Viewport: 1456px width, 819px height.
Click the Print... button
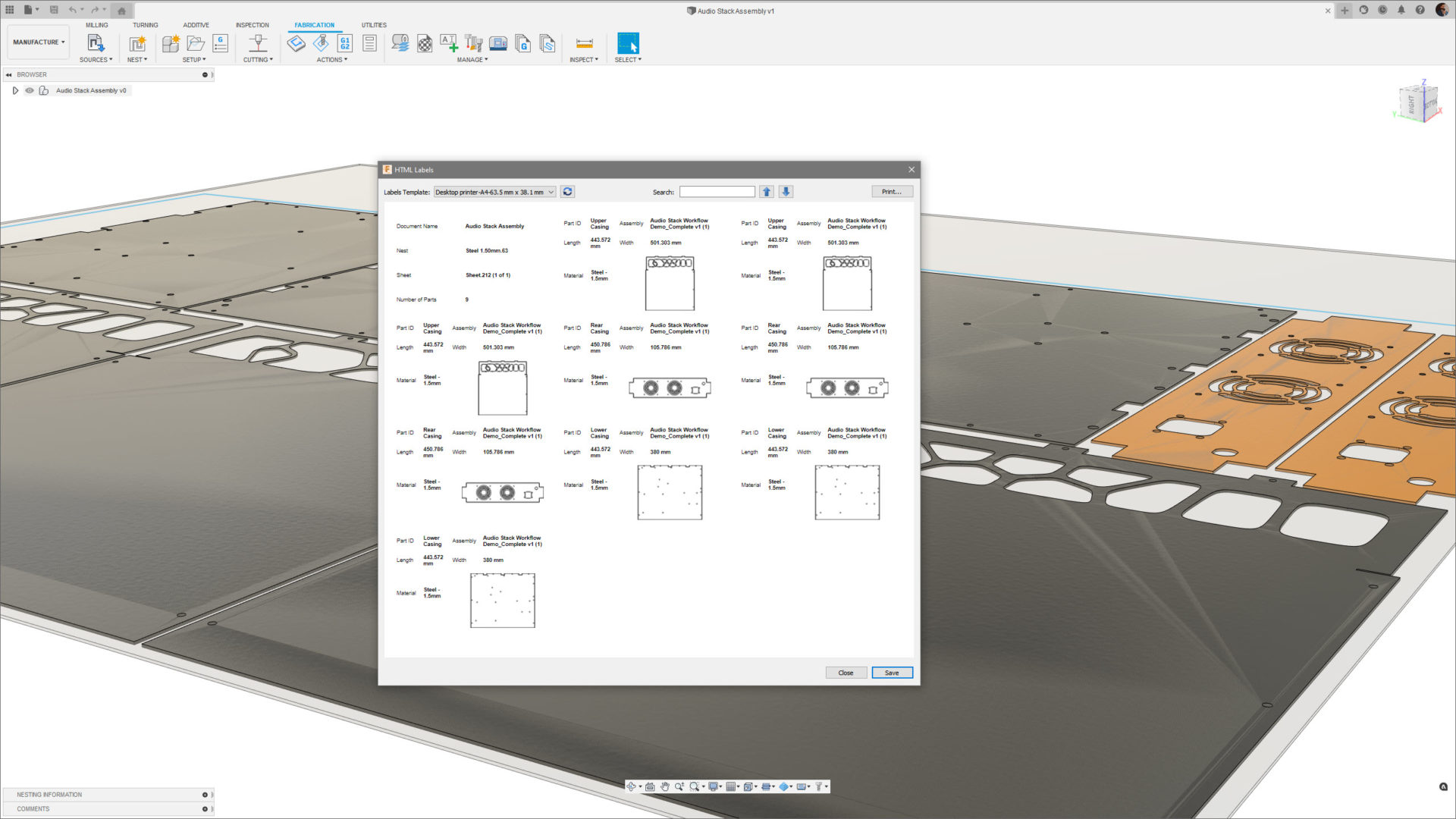click(891, 192)
